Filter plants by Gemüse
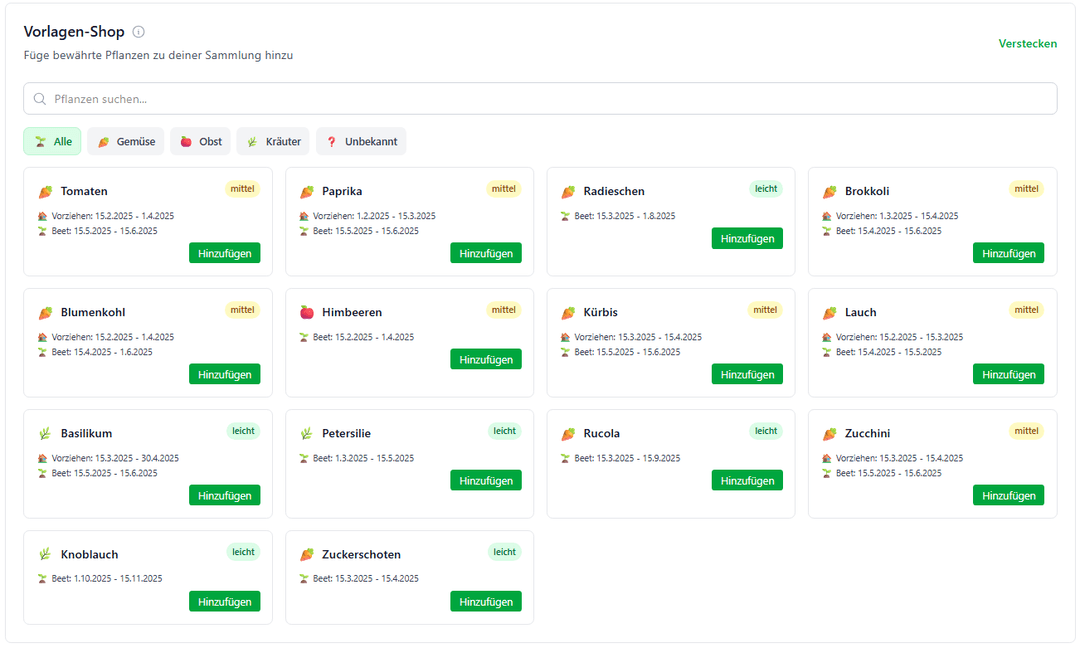The width and height of the screenshot is (1080, 649). (x=125, y=142)
